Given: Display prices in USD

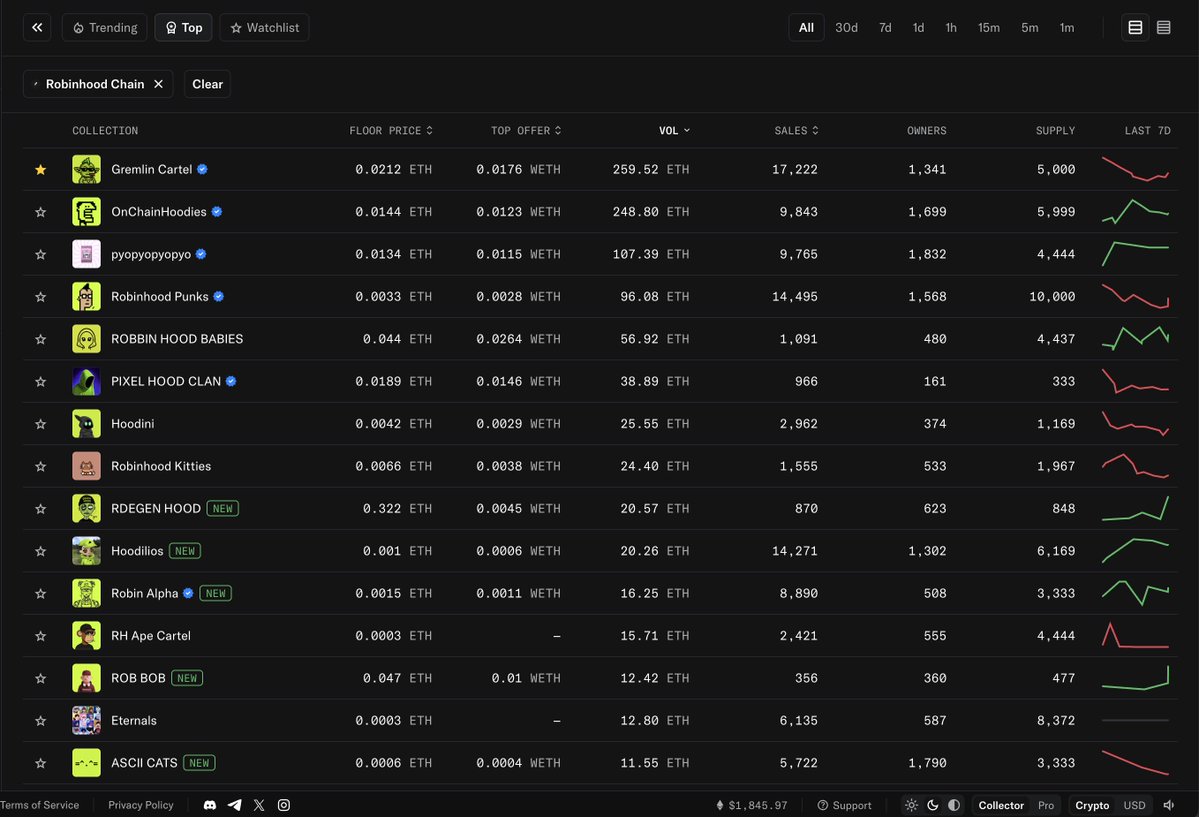Looking at the screenshot, I should 1134,805.
